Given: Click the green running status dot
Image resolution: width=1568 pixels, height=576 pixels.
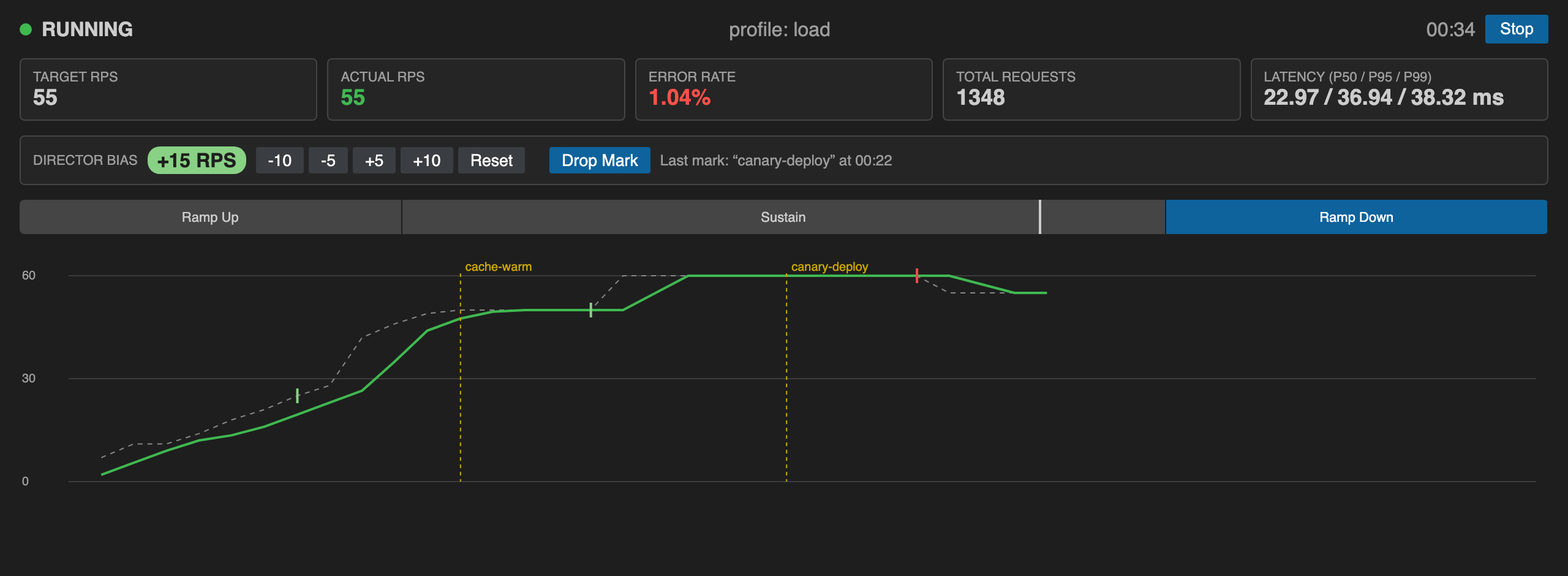Looking at the screenshot, I should [x=26, y=29].
